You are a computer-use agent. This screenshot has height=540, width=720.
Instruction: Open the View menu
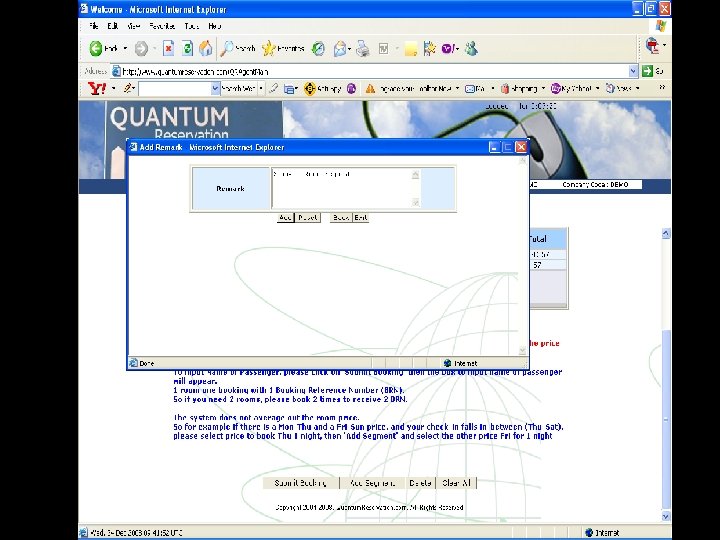[134, 26]
